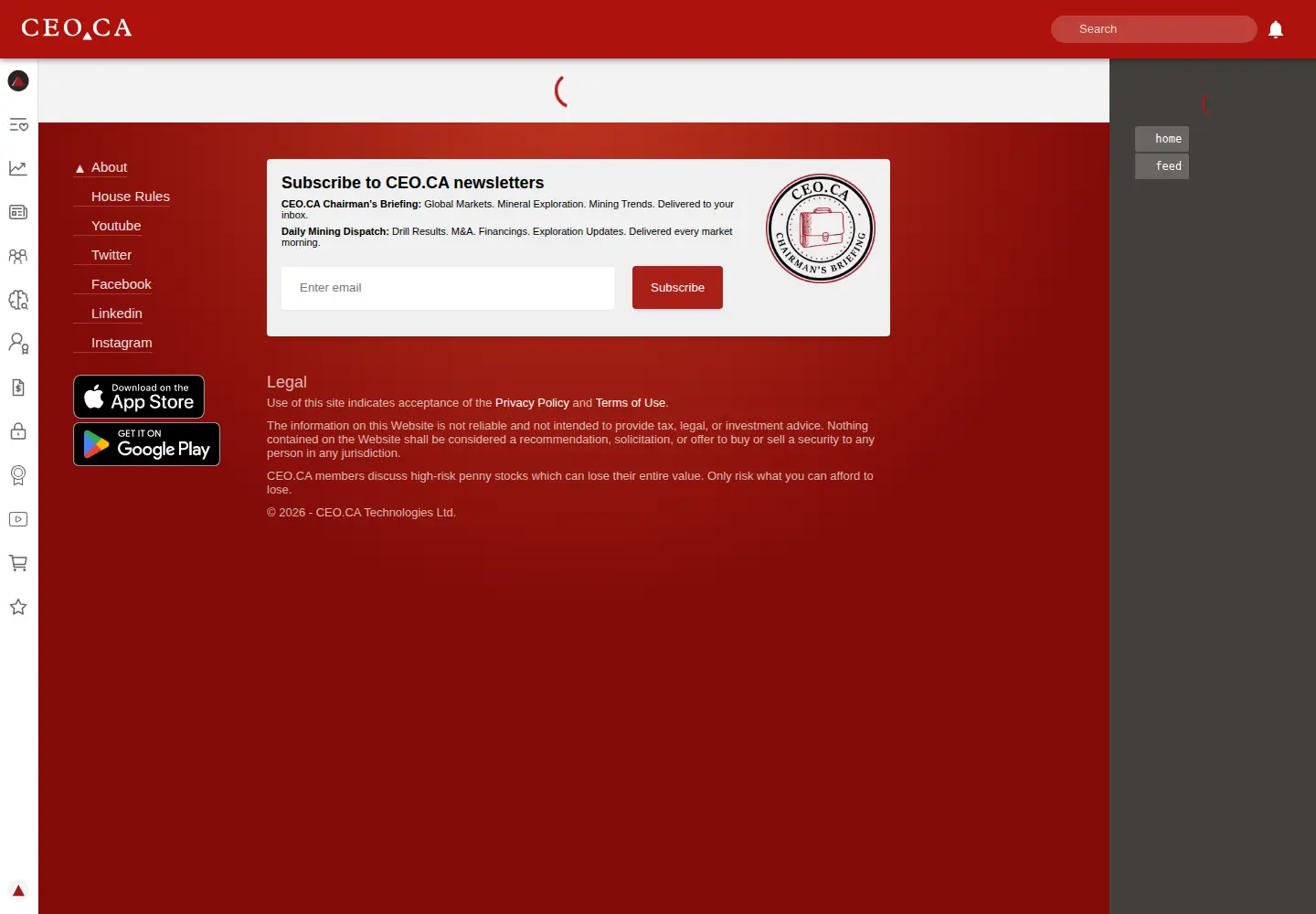
Task: Click the CEO.CA logo in the header
Action: pyautogui.click(x=77, y=28)
